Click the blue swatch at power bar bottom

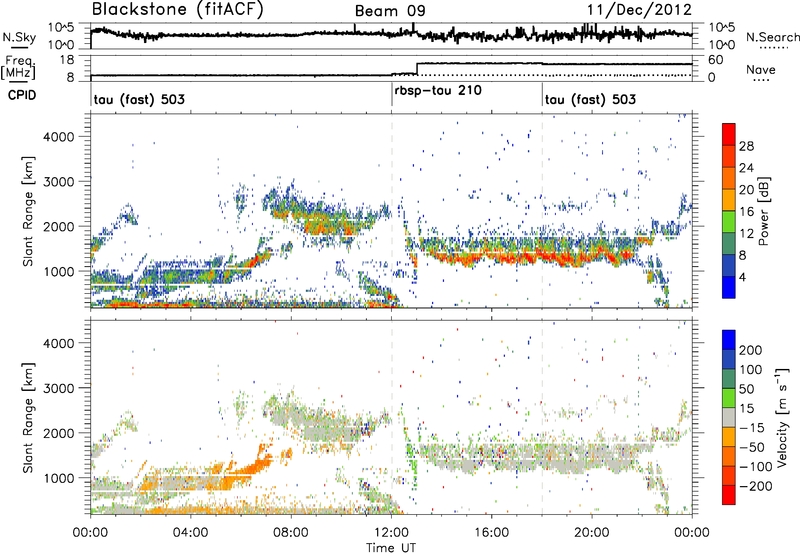click(729, 287)
